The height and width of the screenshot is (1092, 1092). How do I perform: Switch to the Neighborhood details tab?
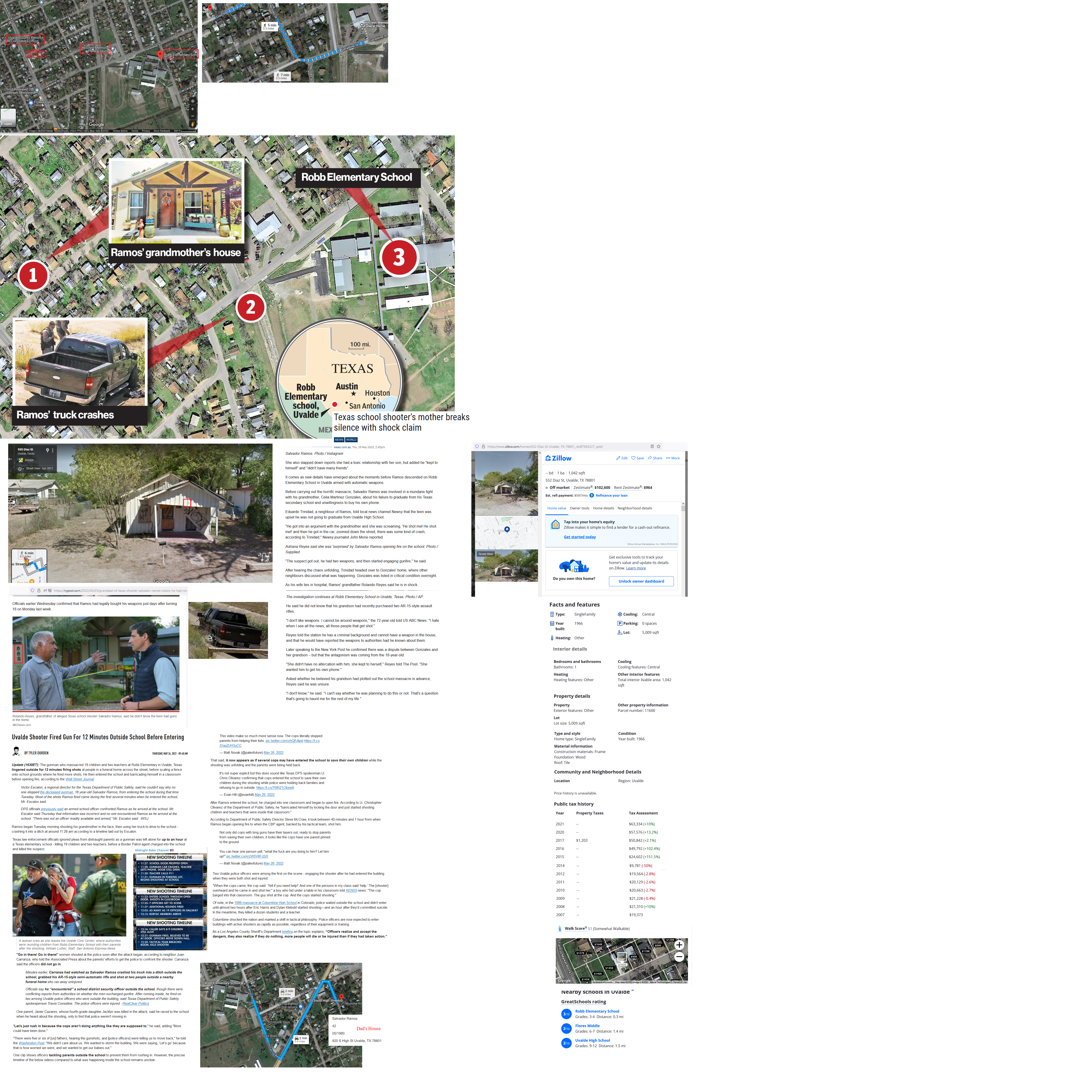coord(635,508)
